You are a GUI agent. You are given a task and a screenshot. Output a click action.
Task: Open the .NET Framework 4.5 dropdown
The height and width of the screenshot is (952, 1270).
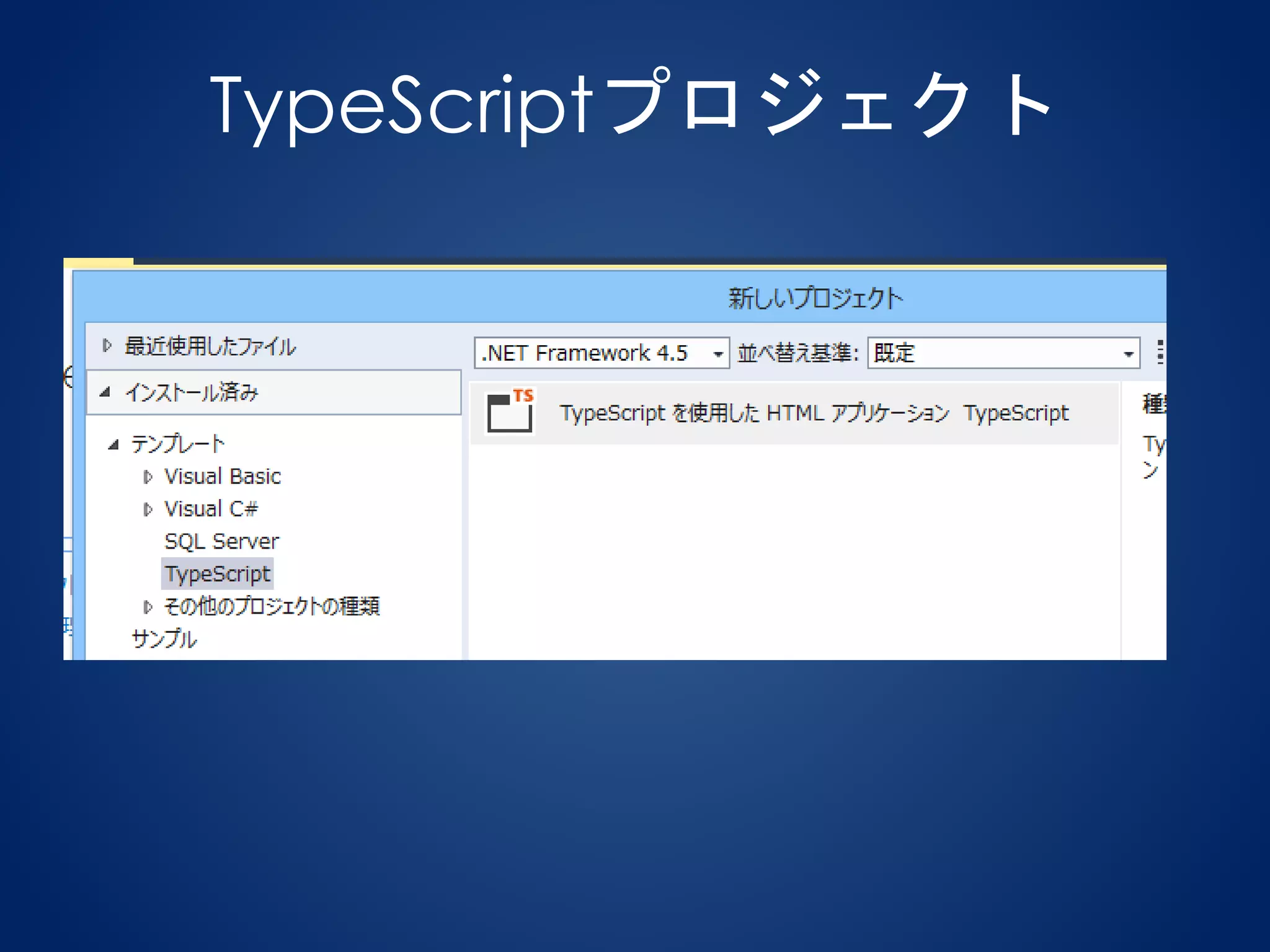(x=602, y=353)
